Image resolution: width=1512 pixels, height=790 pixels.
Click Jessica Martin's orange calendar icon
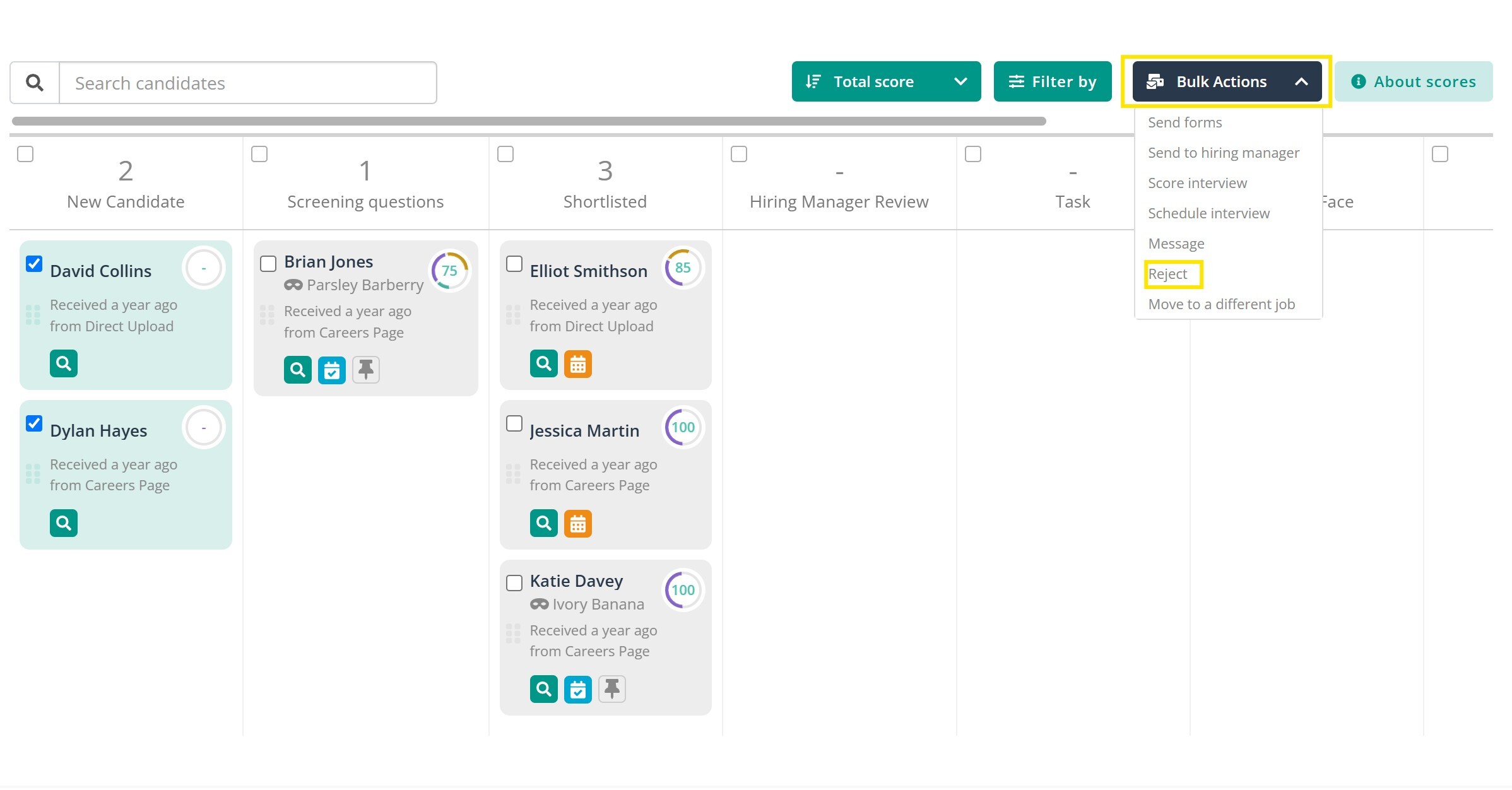(578, 523)
